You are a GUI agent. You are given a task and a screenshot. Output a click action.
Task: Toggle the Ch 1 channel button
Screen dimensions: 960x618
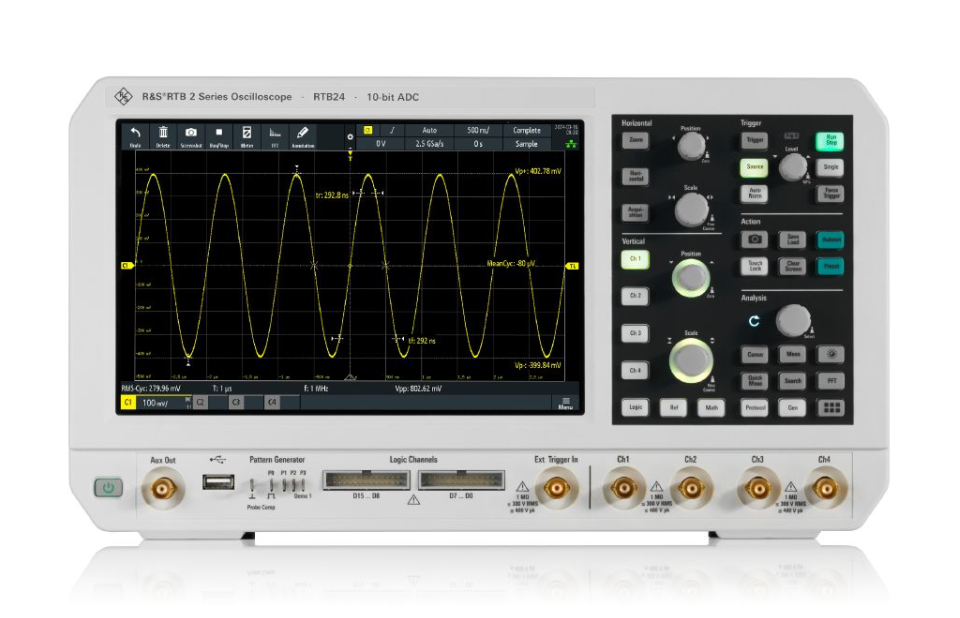point(634,259)
